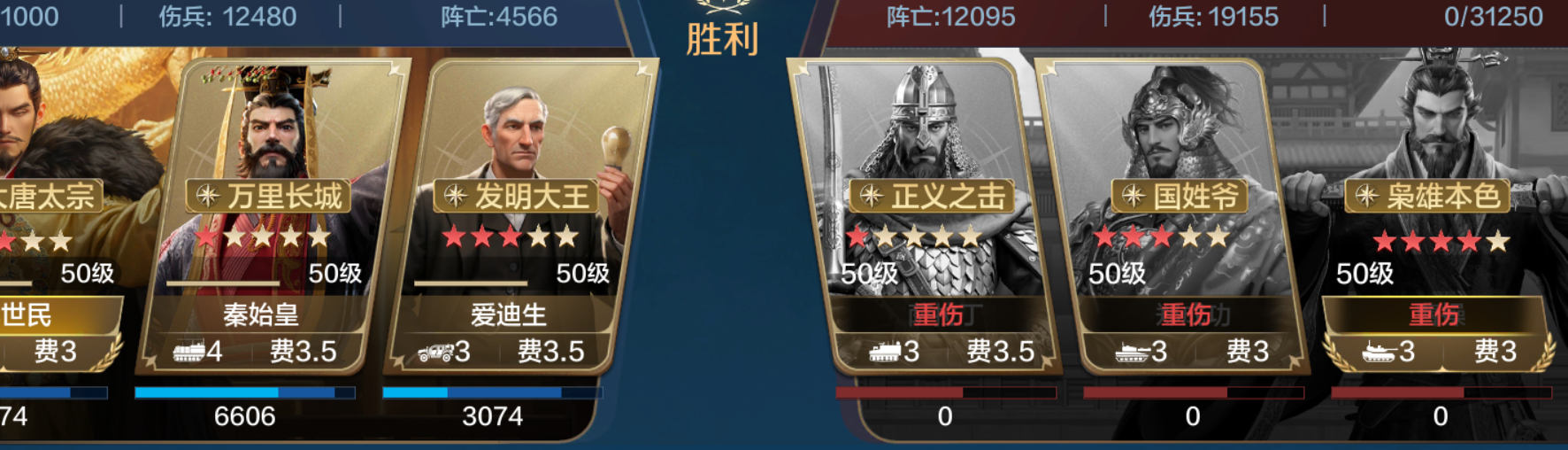The height and width of the screenshot is (450, 1568).
Task: Click the 枭雄本色 skill badge icon
Action: tap(1367, 196)
